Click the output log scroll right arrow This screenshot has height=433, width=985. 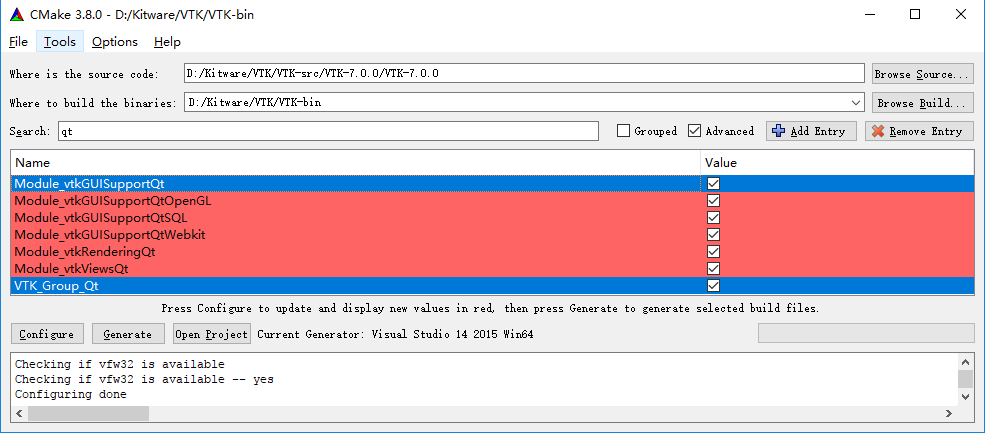pos(949,413)
